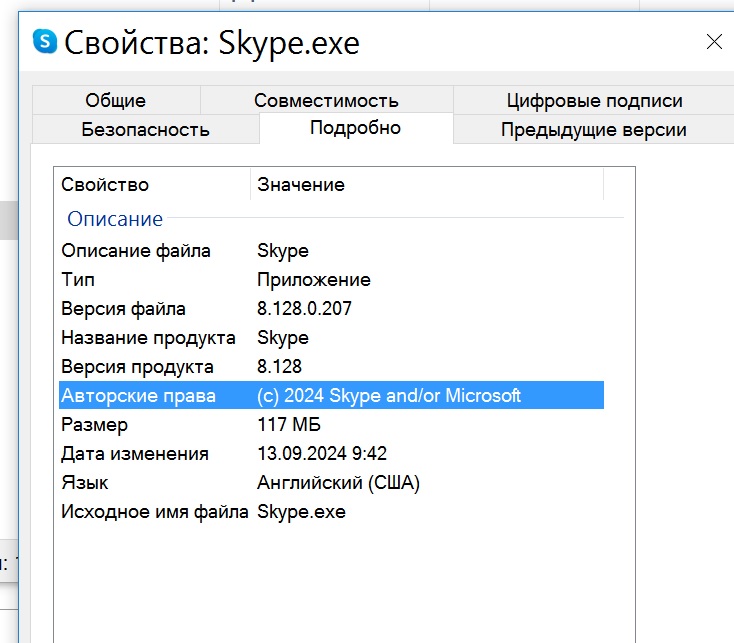Screen dimensions: 734x643
Task: Close the Skype.exe properties dialog
Action: point(714,42)
